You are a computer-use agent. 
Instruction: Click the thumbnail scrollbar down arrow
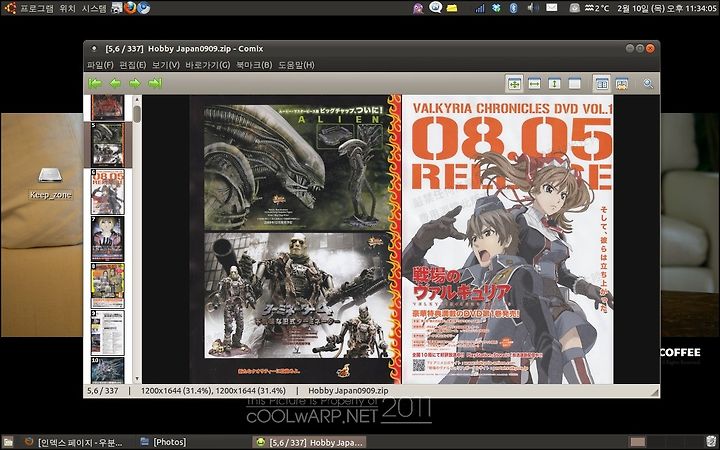pyautogui.click(x=137, y=379)
